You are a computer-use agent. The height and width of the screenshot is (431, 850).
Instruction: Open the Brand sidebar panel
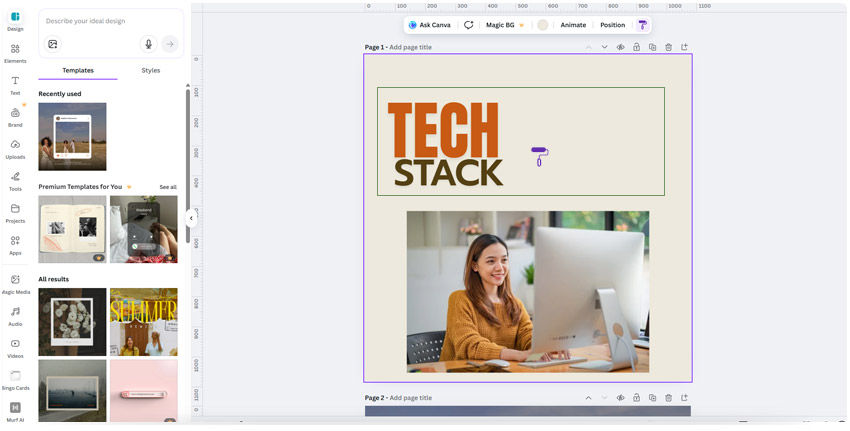coord(15,117)
